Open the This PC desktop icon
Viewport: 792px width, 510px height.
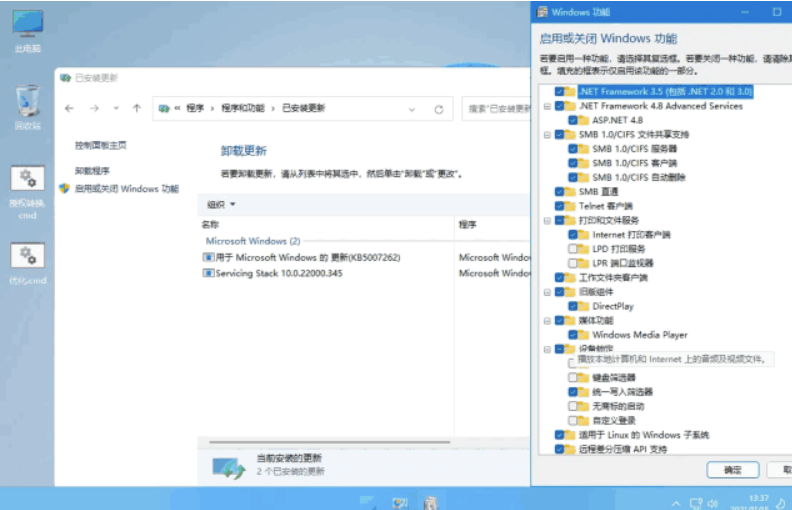tap(28, 31)
